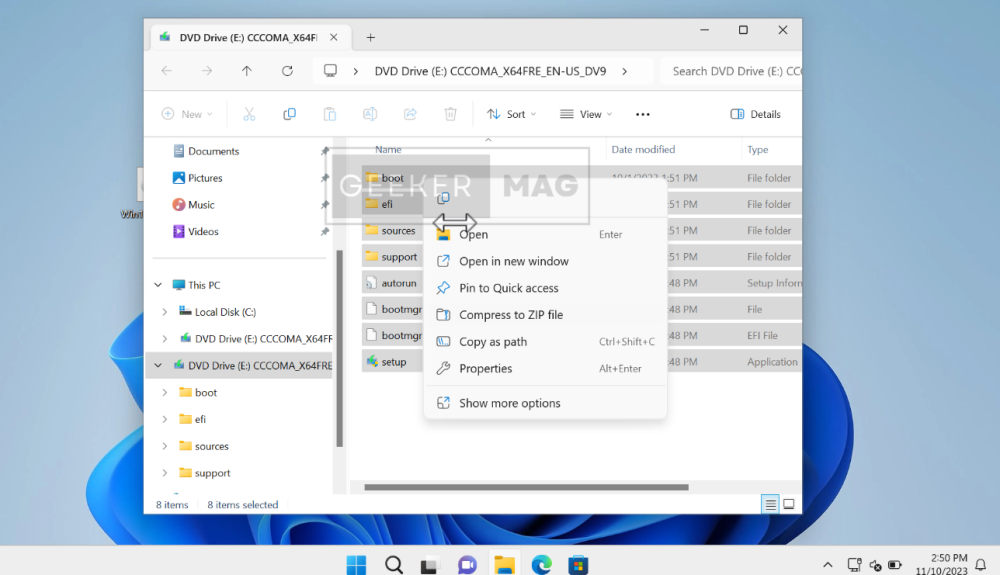Viewport: 1000px width, 575px height.
Task: Click the Cut scissors icon in toolbar
Action: (x=249, y=114)
